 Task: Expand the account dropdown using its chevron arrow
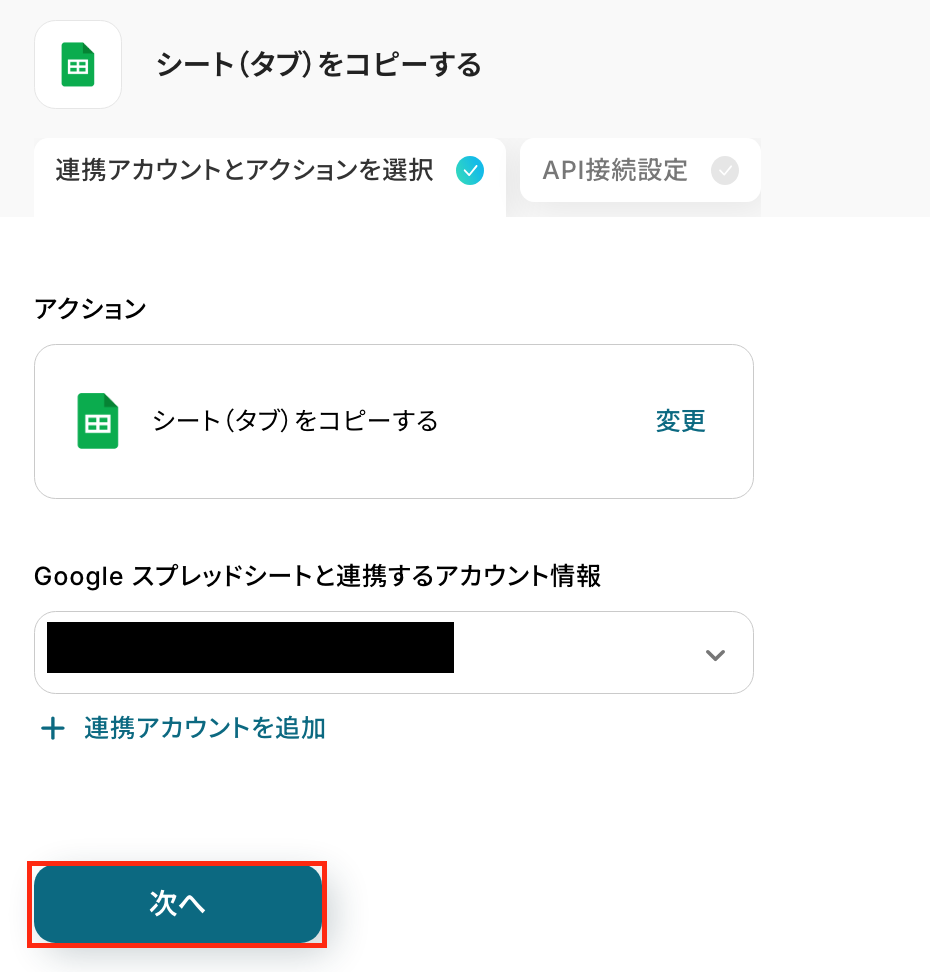(715, 655)
